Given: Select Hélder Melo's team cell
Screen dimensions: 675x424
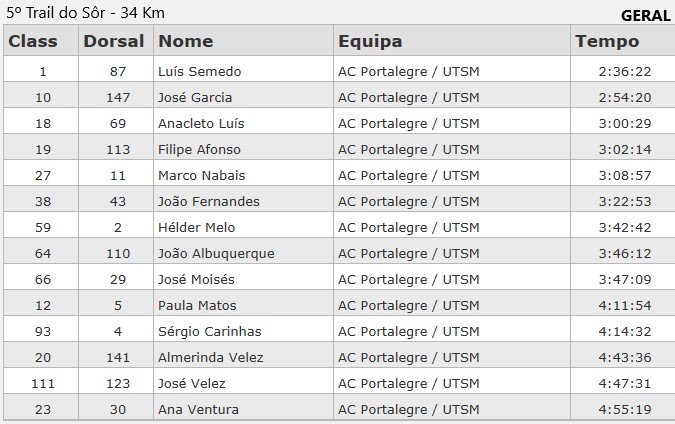Looking at the screenshot, I should click(409, 227).
